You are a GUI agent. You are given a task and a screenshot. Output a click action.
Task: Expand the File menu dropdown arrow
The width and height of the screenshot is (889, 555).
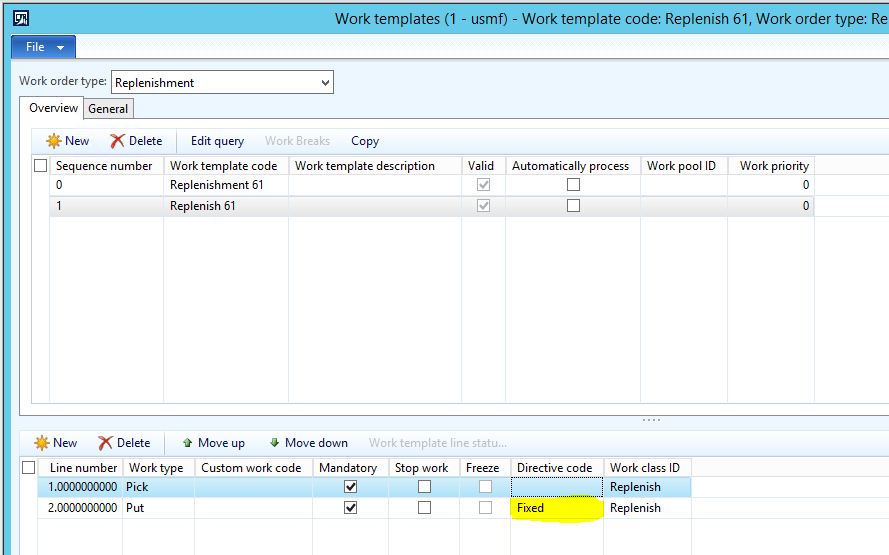61,48
